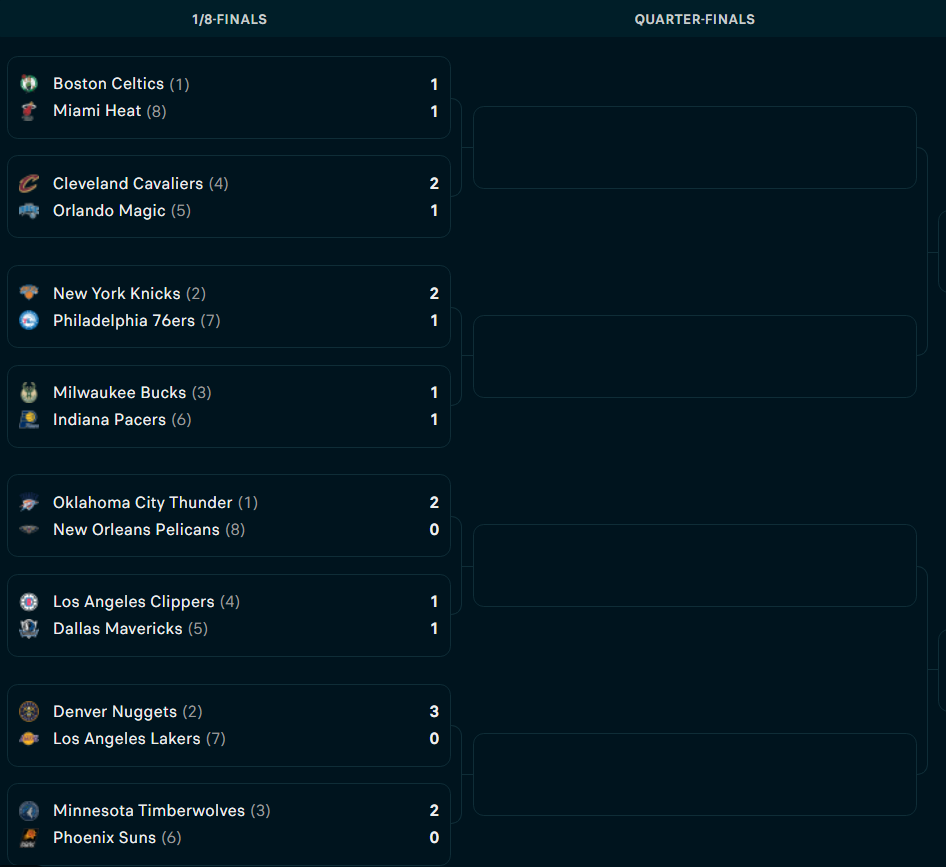Click the Miami Heat logo icon
This screenshot has height=867, width=946.
(29, 111)
